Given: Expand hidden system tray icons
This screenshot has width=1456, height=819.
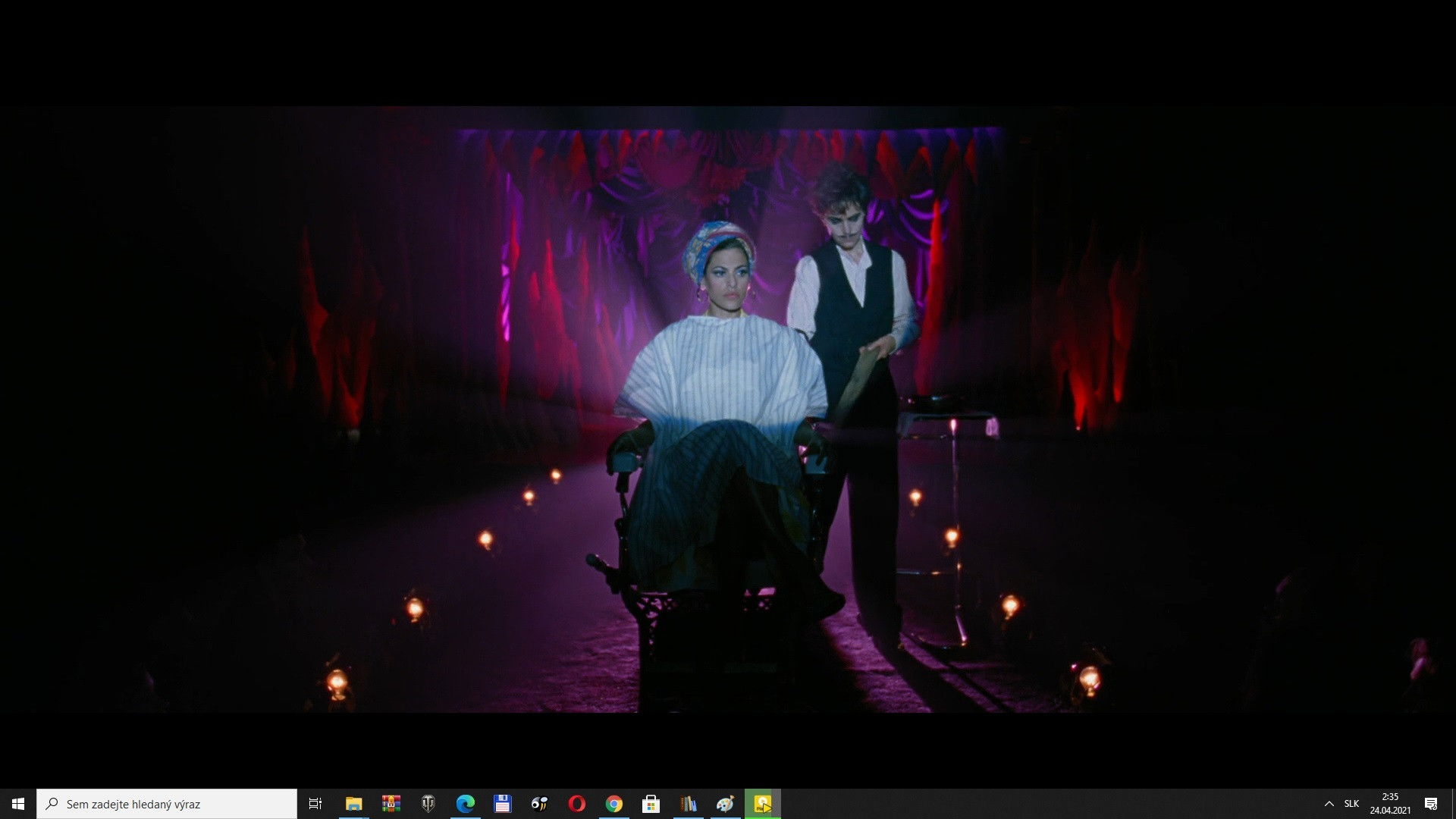Looking at the screenshot, I should pos(1329,804).
